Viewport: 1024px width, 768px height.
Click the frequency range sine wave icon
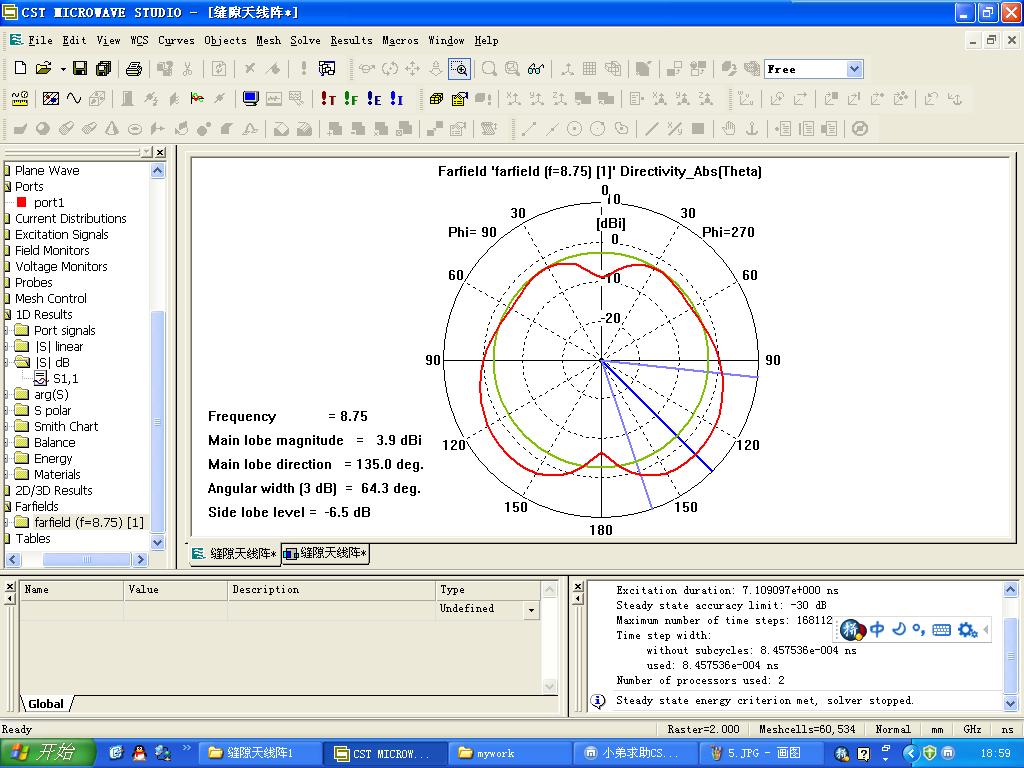tap(74, 99)
